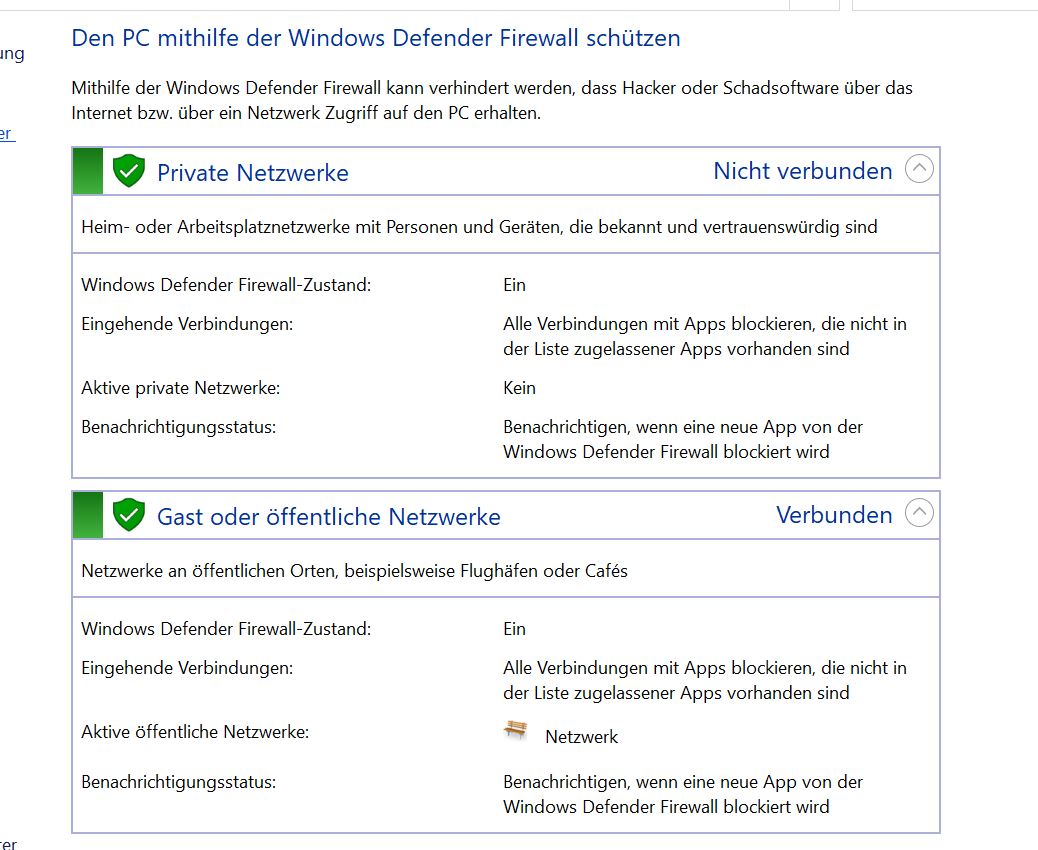1038x850 pixels.
Task: Click the green status bar of Private Netzwerke
Action: click(x=87, y=171)
